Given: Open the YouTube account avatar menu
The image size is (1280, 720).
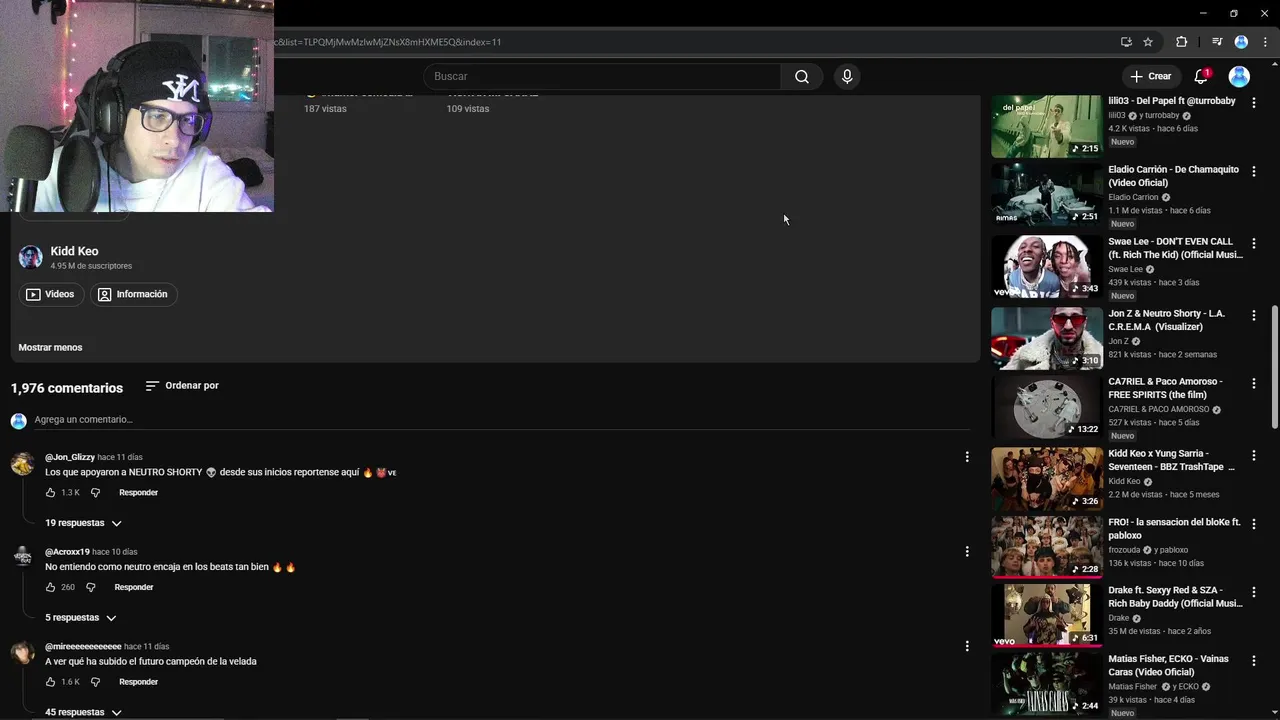Looking at the screenshot, I should point(1239,76).
